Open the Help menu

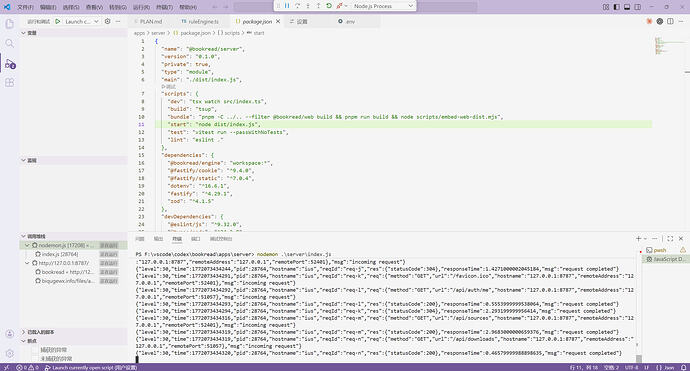coord(188,7)
